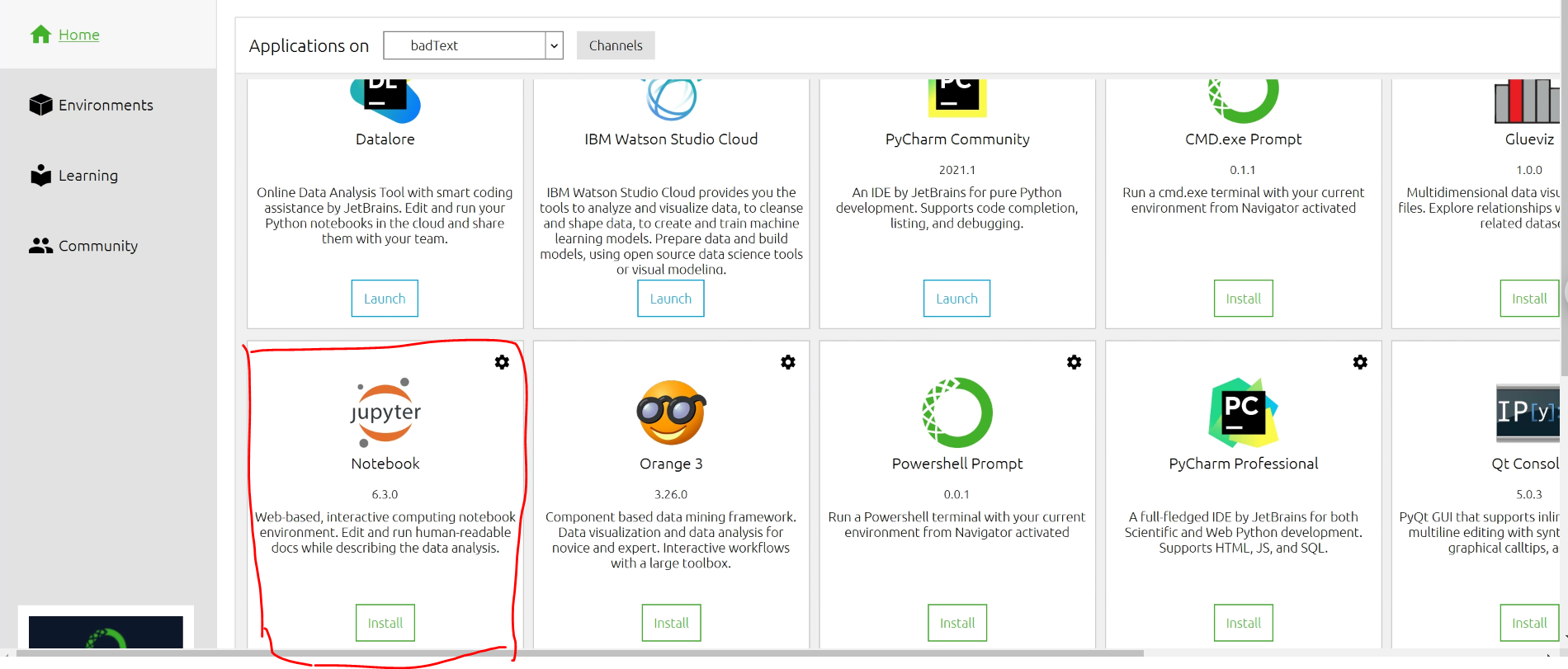The width and height of the screenshot is (1568, 669).
Task: Launch Datalore
Action: [x=385, y=299]
